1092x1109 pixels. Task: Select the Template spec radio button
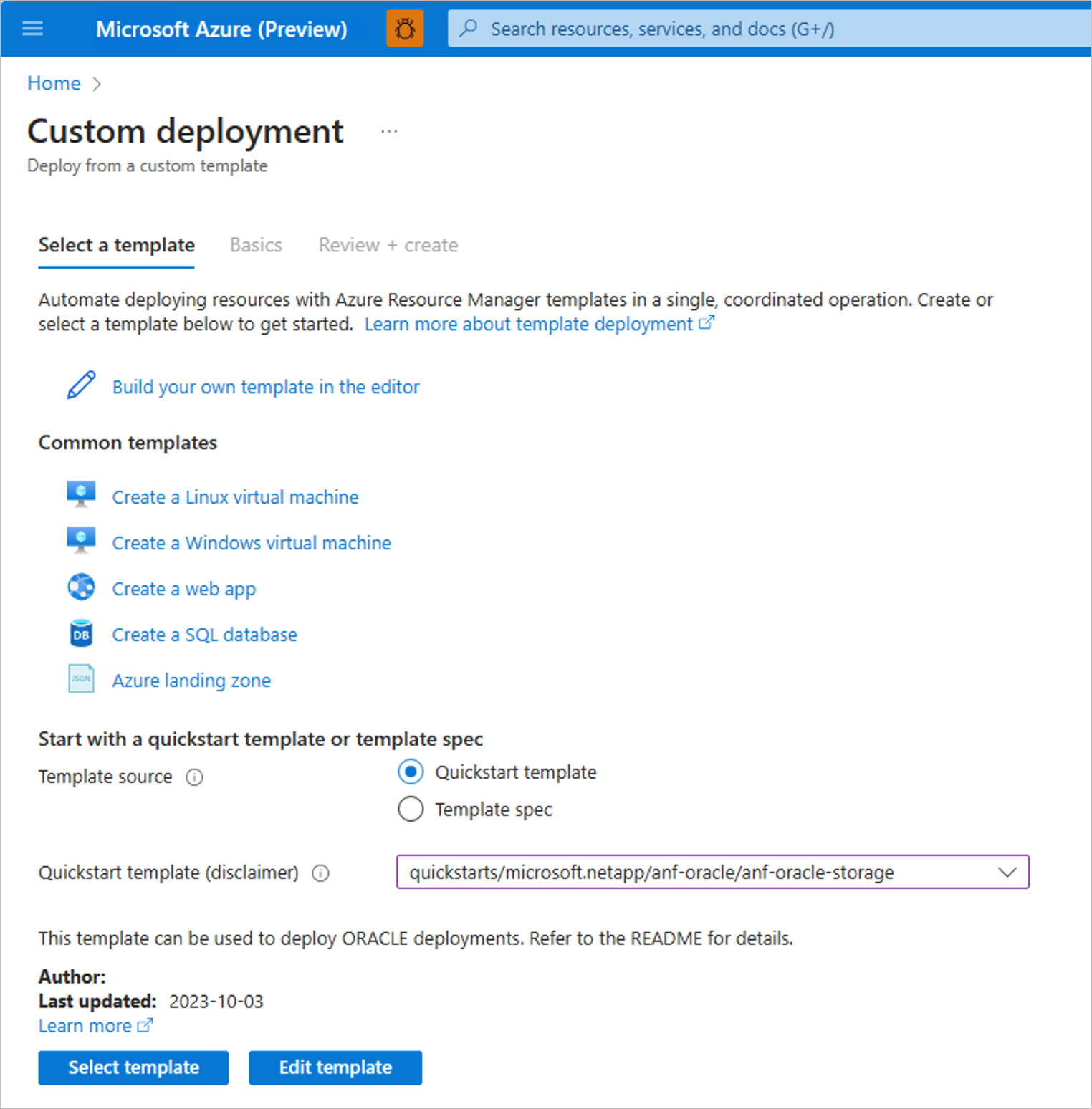point(411,810)
